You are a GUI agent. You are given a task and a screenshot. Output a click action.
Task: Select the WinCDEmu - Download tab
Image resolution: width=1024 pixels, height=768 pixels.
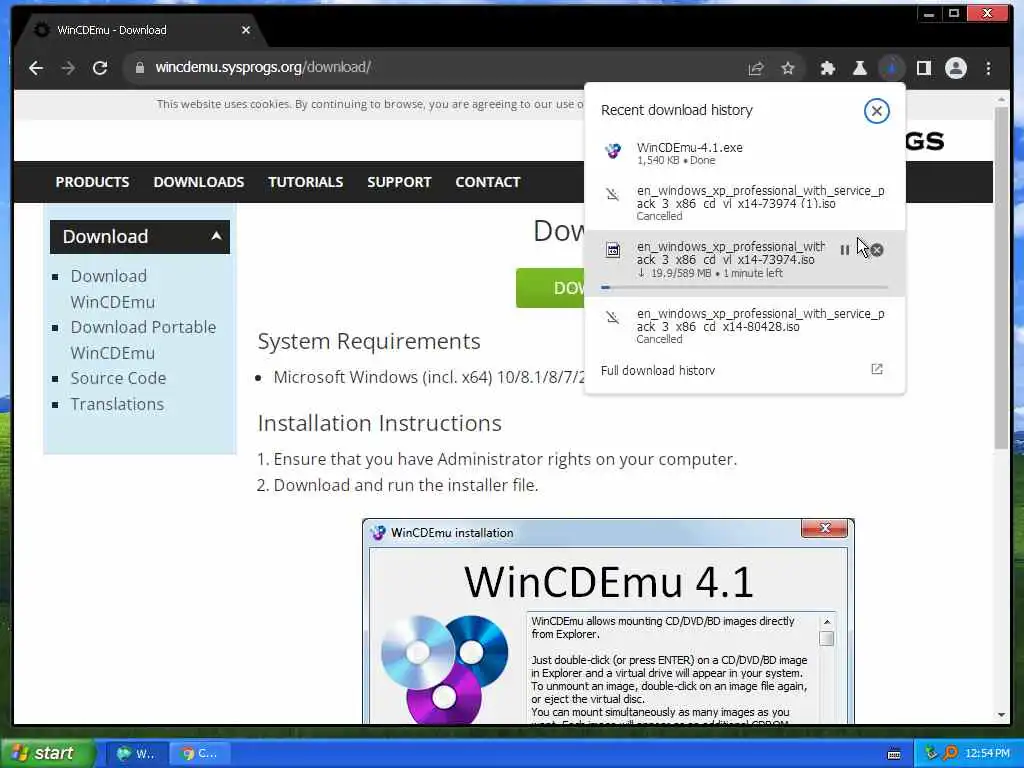click(138, 30)
